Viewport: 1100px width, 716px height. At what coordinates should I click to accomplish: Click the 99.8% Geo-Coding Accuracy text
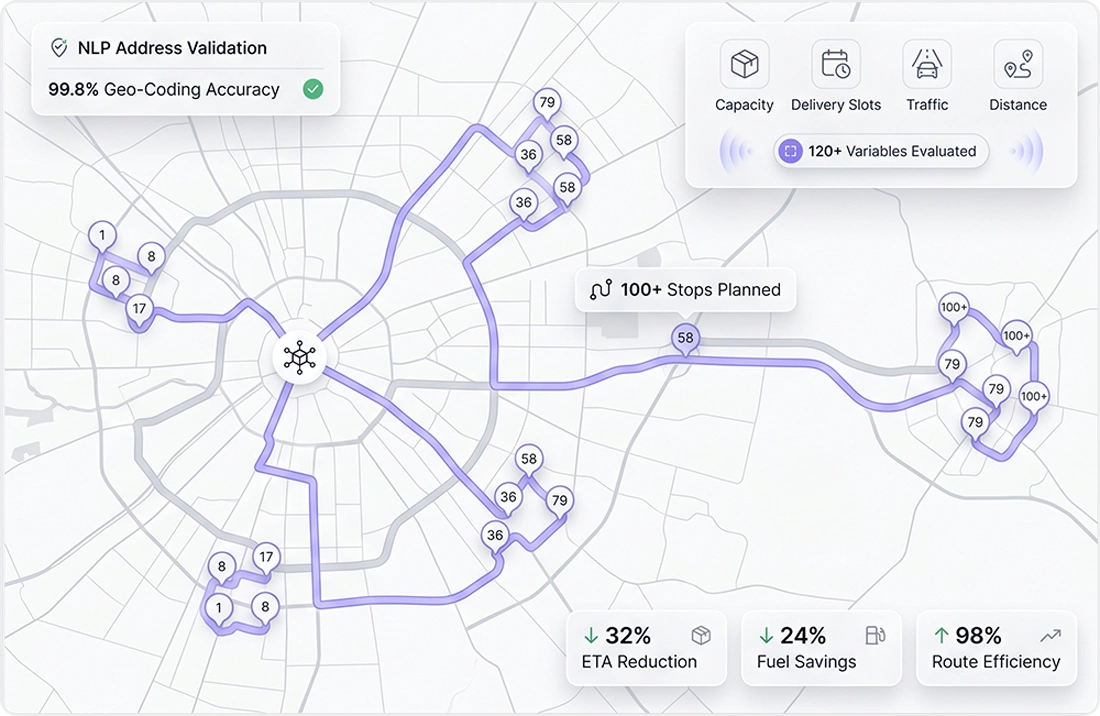(x=164, y=90)
